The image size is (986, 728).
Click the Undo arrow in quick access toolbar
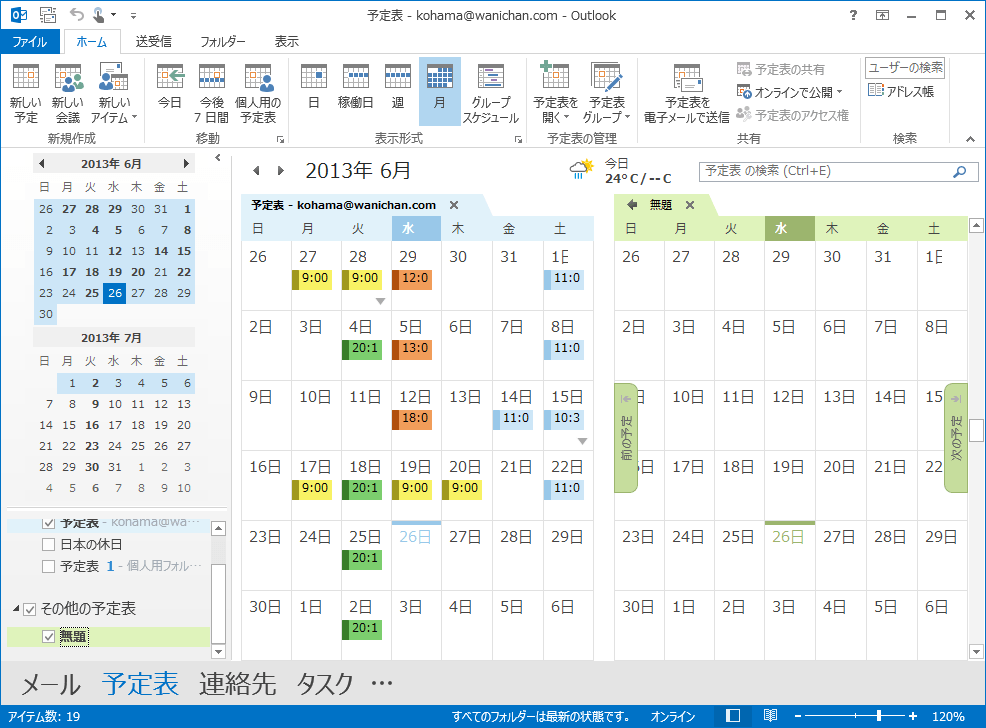(x=76, y=14)
